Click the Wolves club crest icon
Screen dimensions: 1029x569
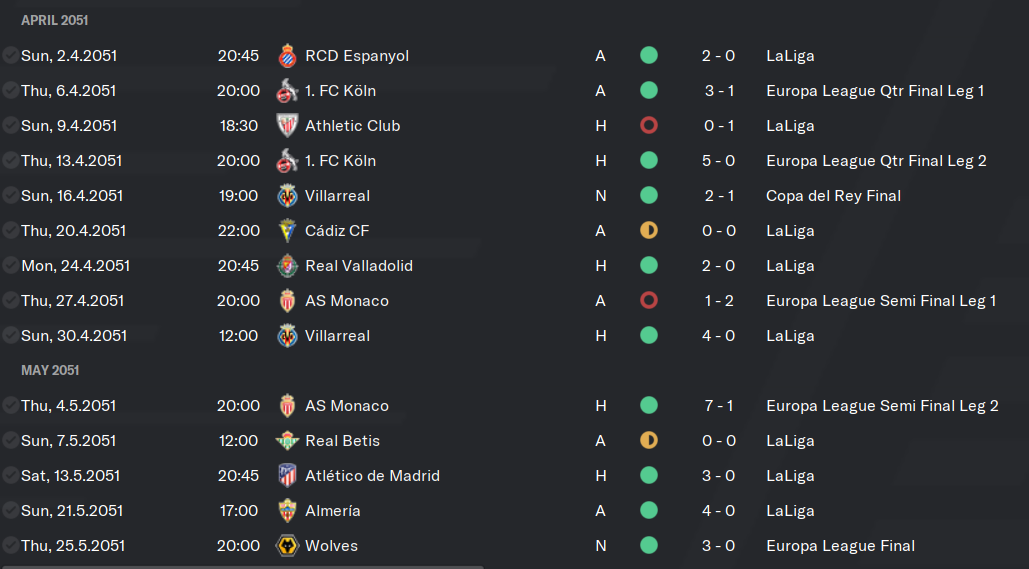287,545
